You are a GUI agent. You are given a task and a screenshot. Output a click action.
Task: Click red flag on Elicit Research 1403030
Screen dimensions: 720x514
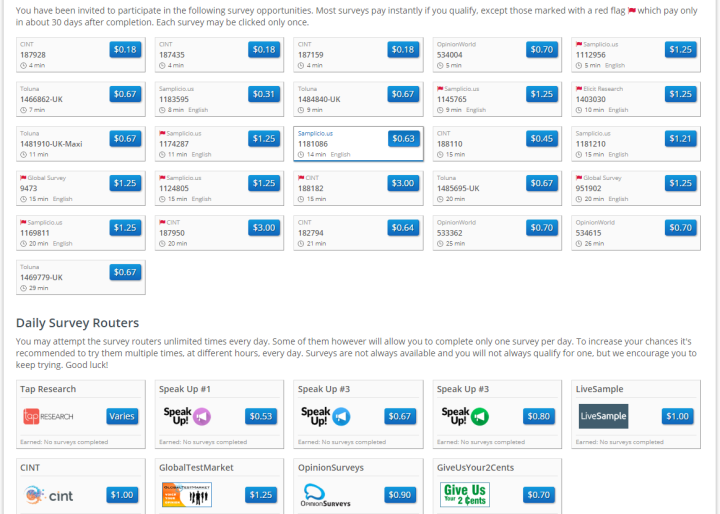[579, 89]
